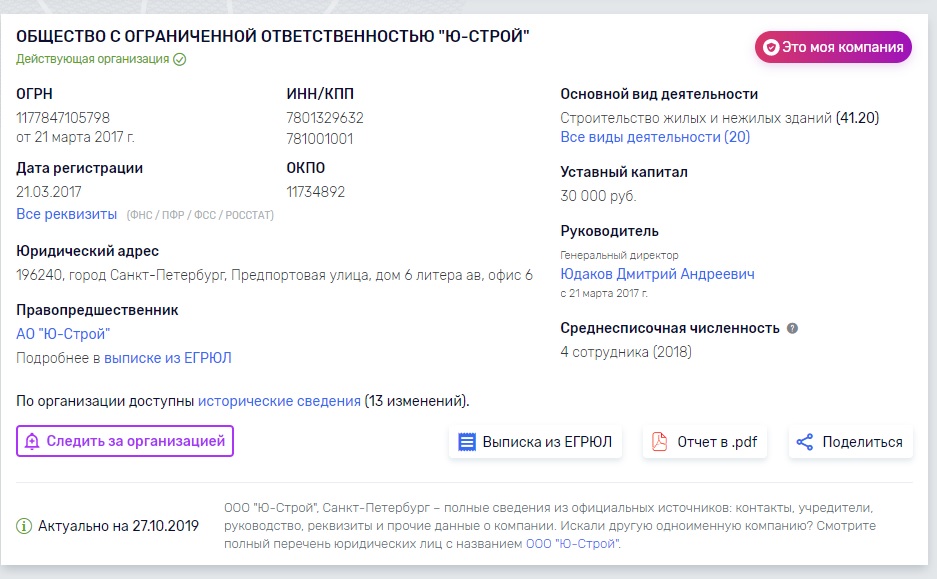Click the ИНН number 7801329632

[325, 118]
